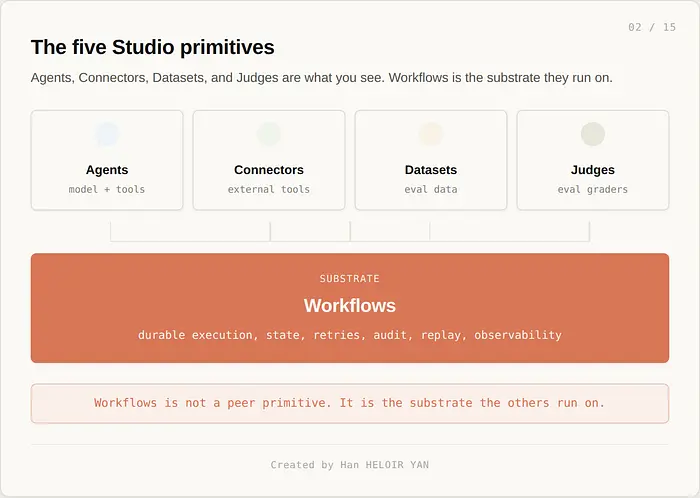
Task: Select the Agents card title
Action: pos(107,170)
